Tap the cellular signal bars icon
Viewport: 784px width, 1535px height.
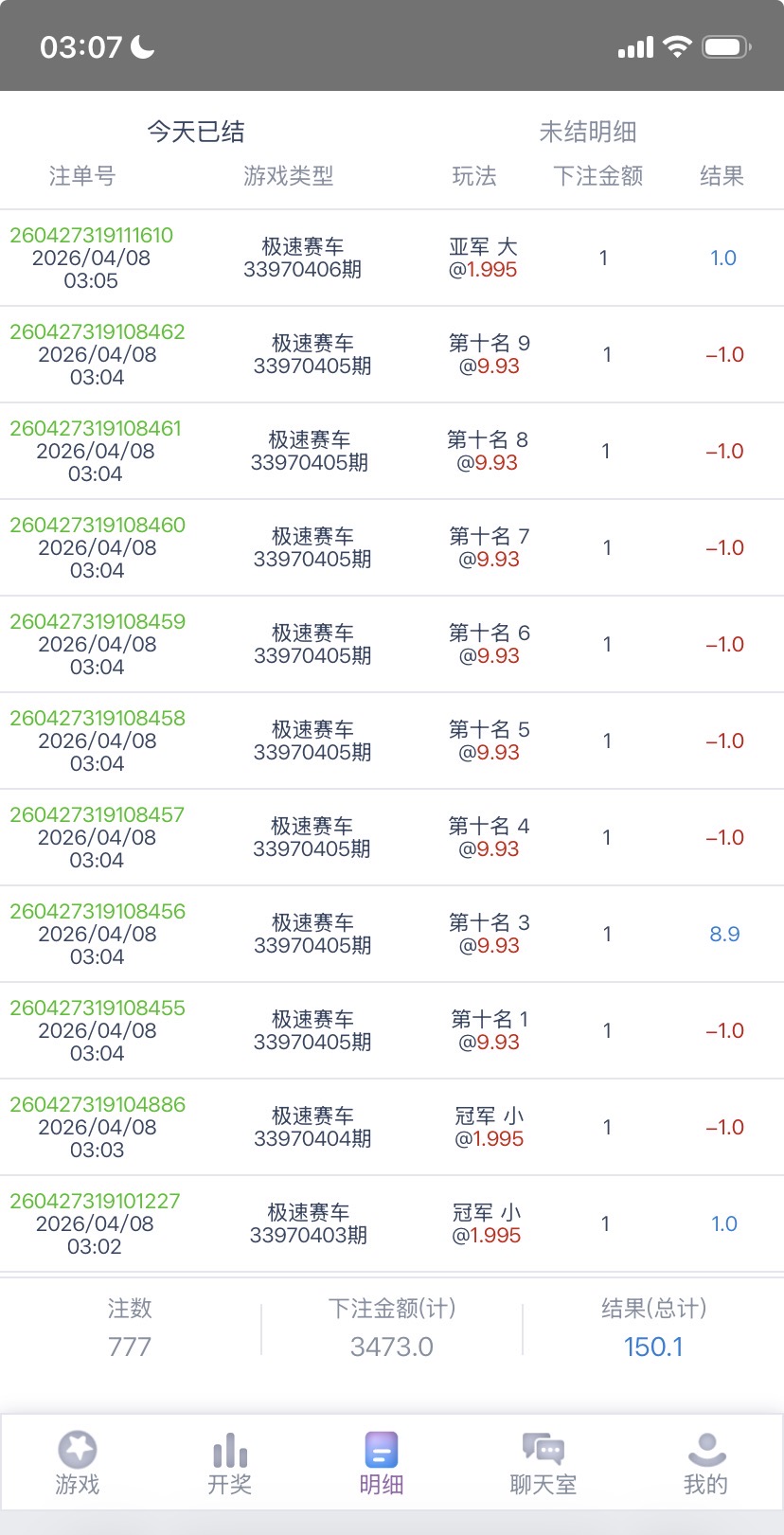[635, 47]
